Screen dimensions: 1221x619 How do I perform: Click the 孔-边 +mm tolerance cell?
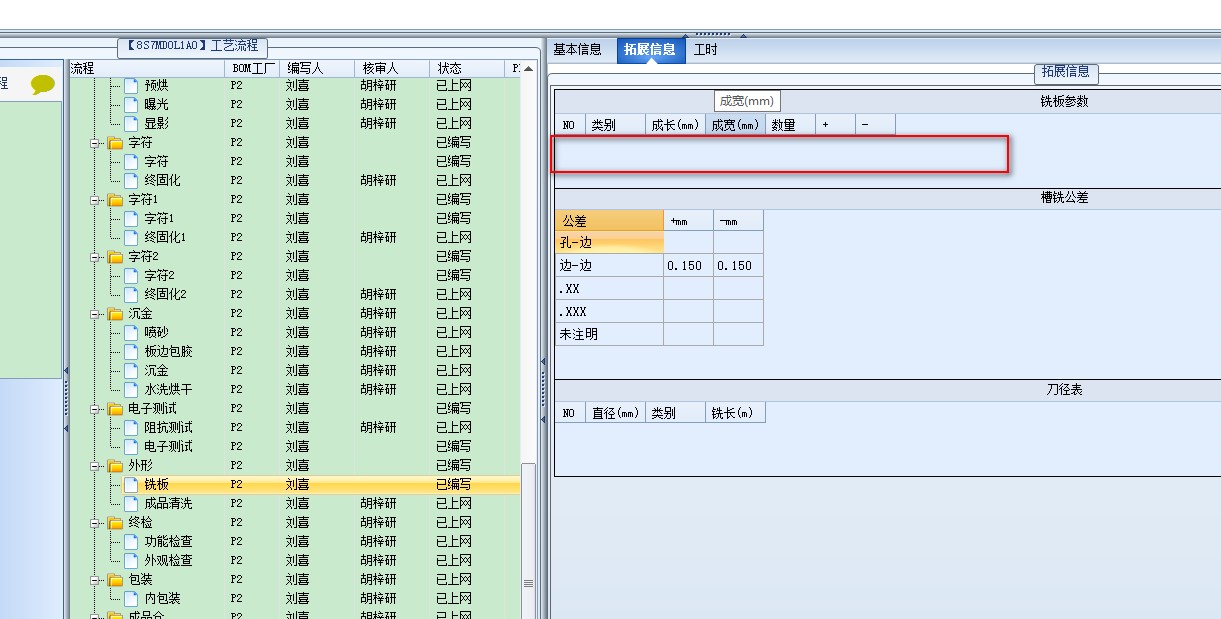pyautogui.click(x=688, y=243)
